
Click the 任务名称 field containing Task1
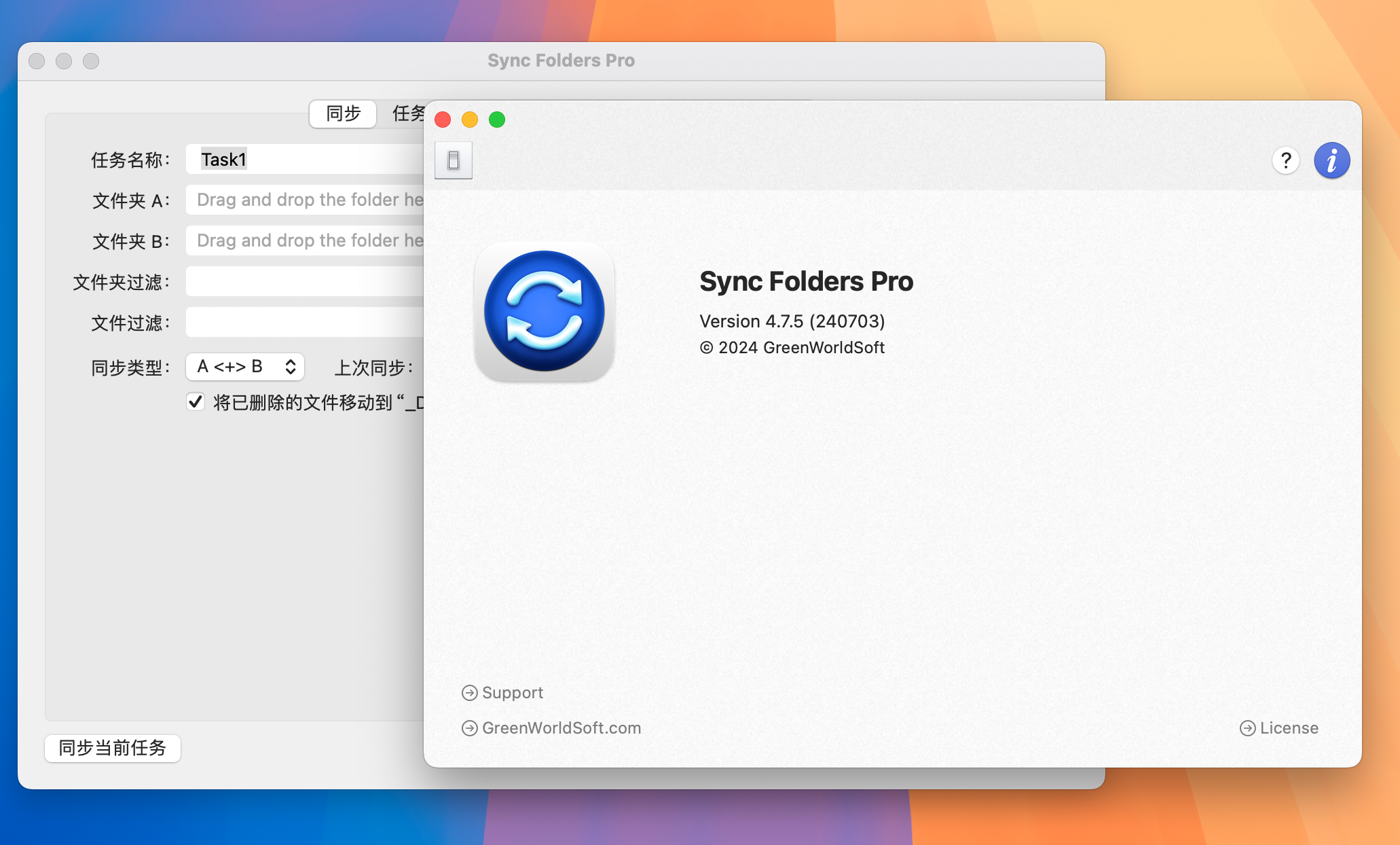(305, 160)
